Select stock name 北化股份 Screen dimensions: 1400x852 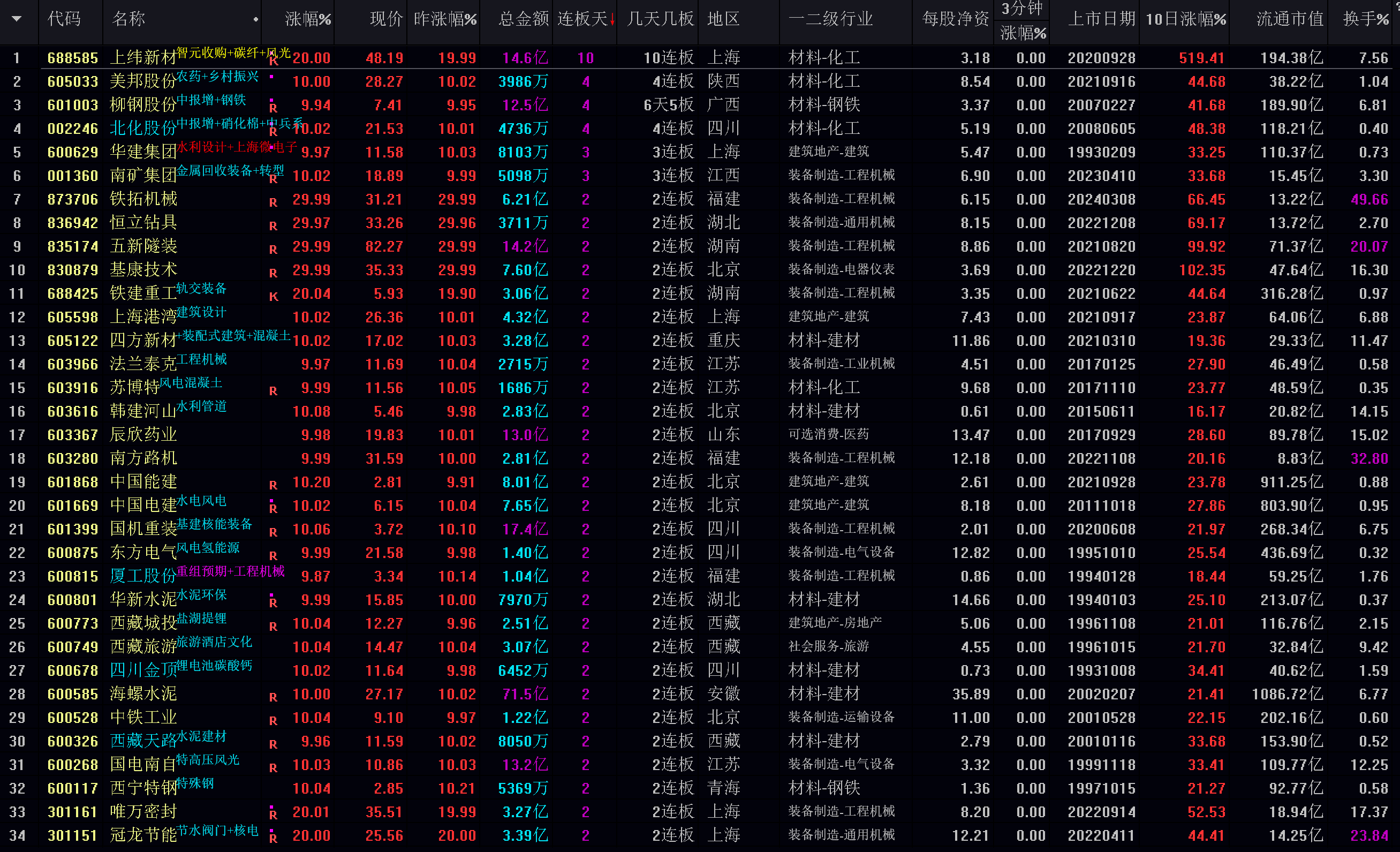tap(143, 129)
